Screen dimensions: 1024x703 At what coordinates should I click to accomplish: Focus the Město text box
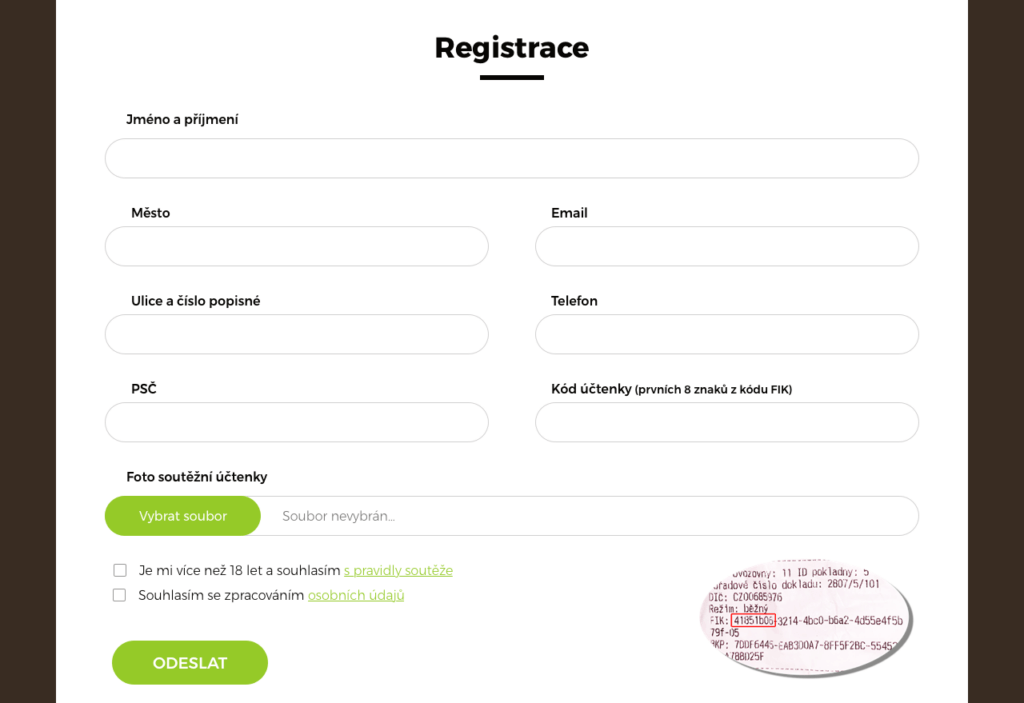tap(296, 246)
